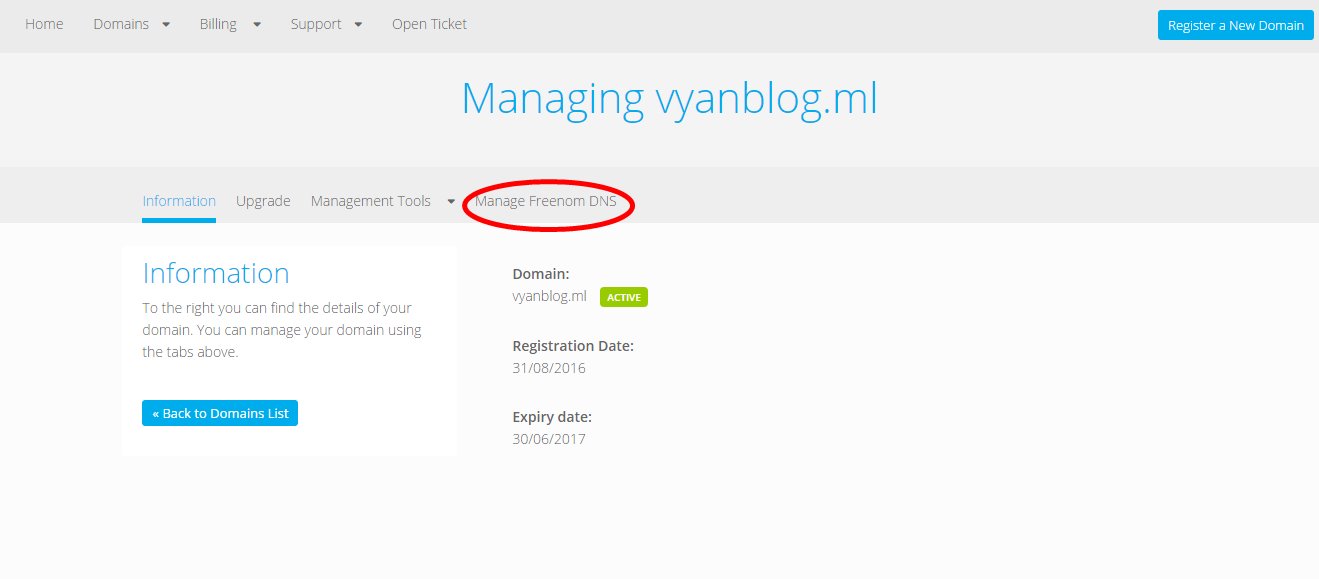
Task: Open the Billing menu
Action: tap(218, 24)
